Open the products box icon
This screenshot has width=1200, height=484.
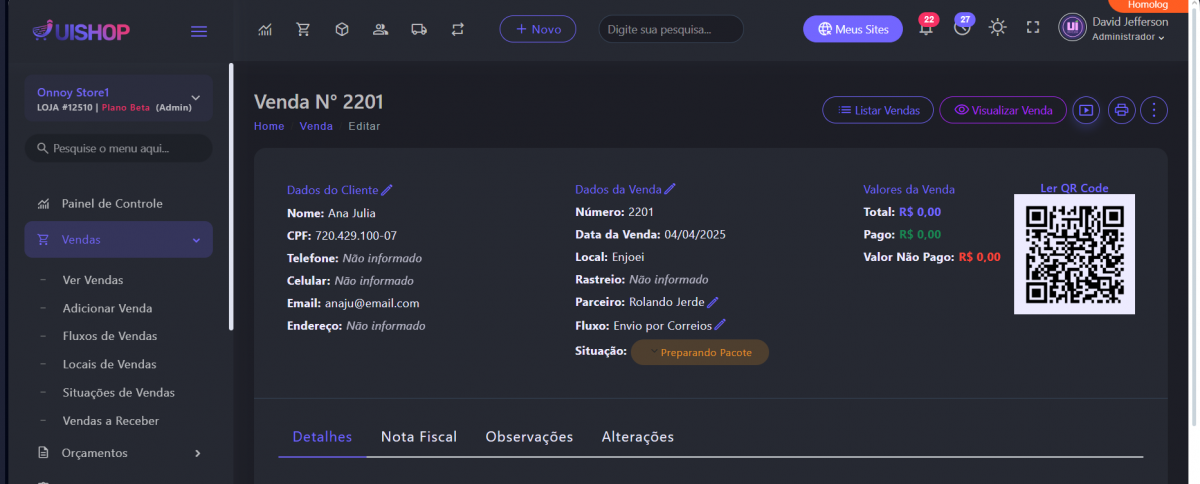342,29
